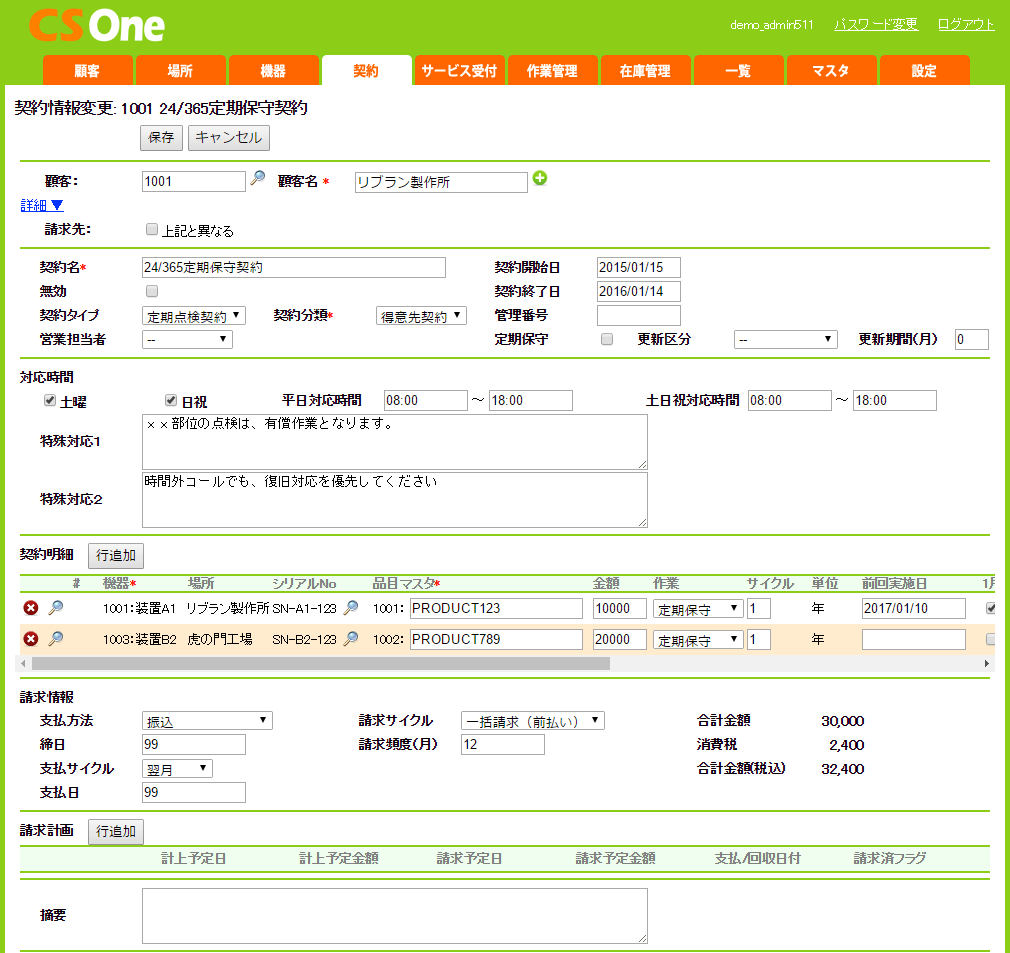
Task: Expand the 詳細 section link
Action: pyautogui.click(x=42, y=205)
